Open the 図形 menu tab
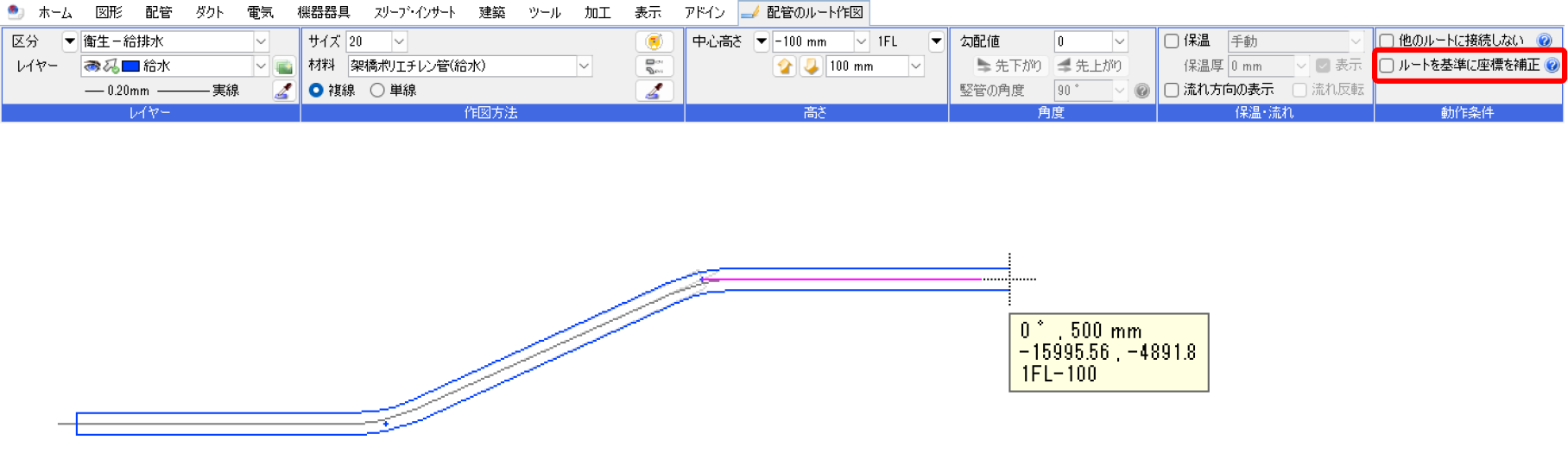Image resolution: width=1568 pixels, height=453 pixels. point(109,12)
